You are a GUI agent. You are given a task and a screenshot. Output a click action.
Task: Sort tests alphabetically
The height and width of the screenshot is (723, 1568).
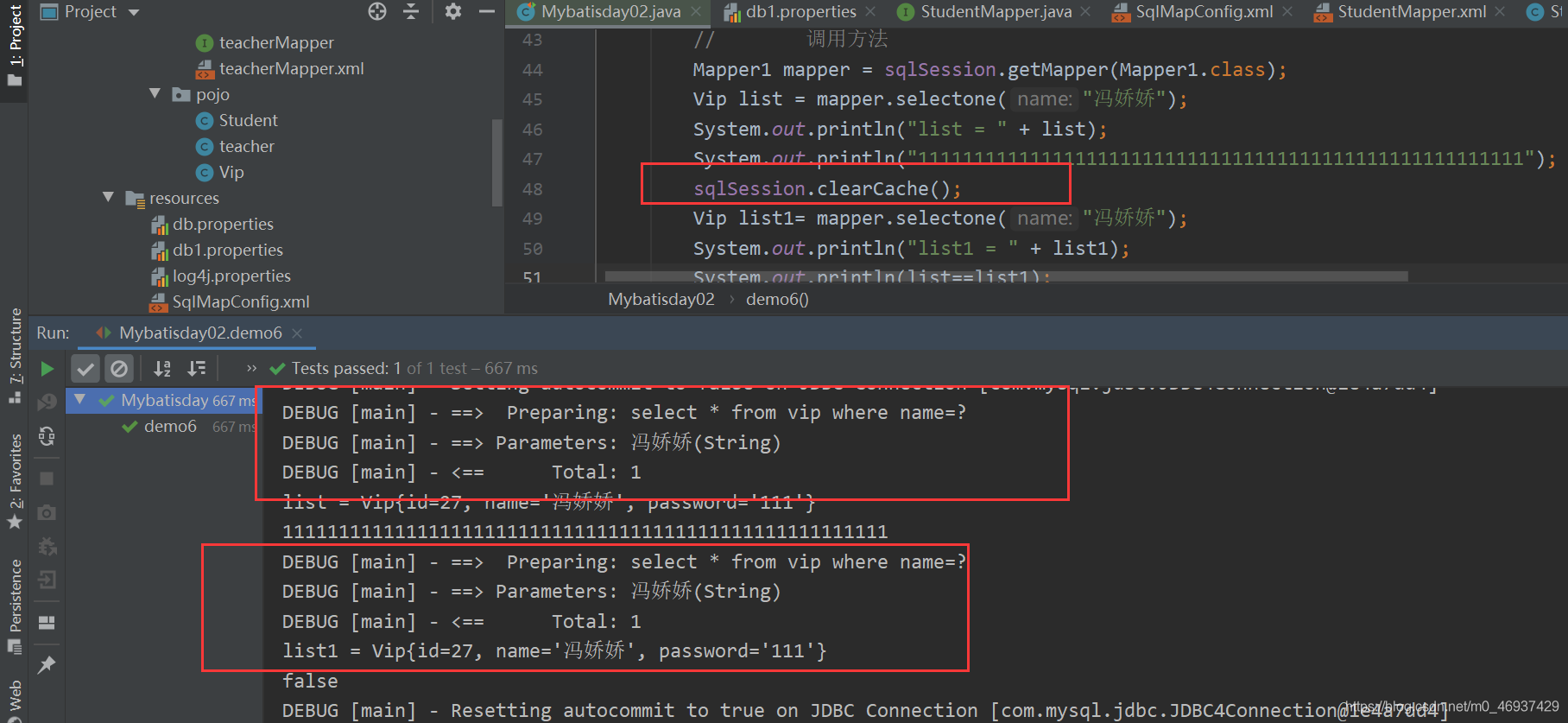click(162, 369)
